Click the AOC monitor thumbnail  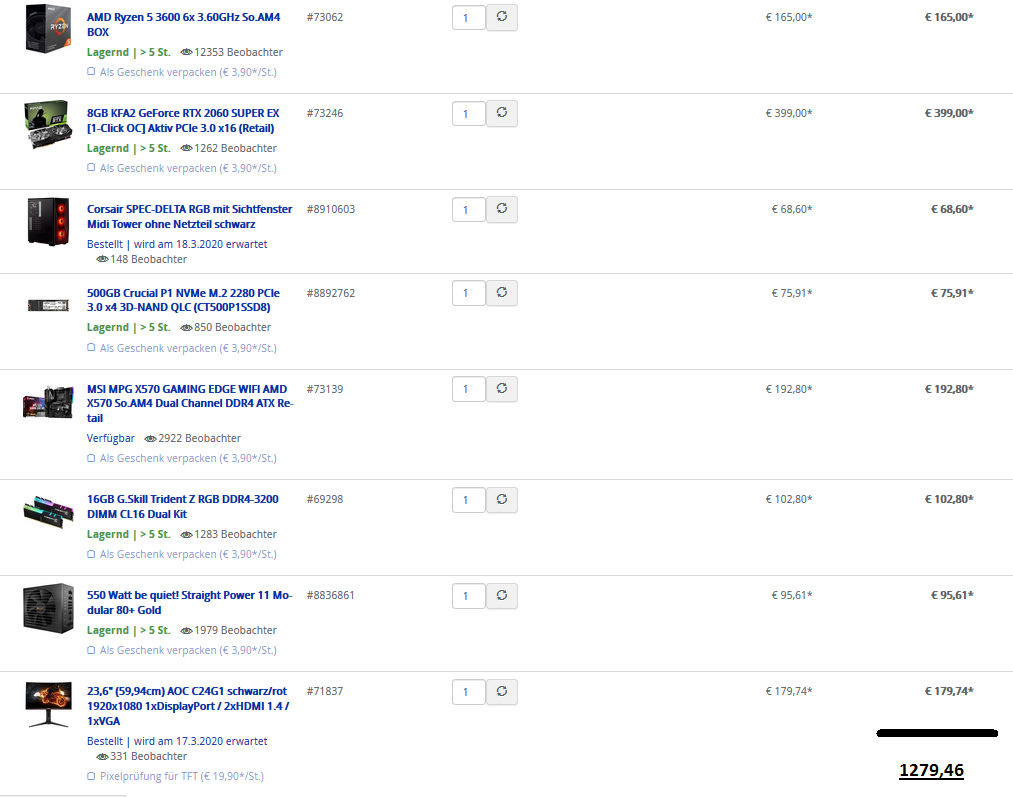tap(48, 704)
